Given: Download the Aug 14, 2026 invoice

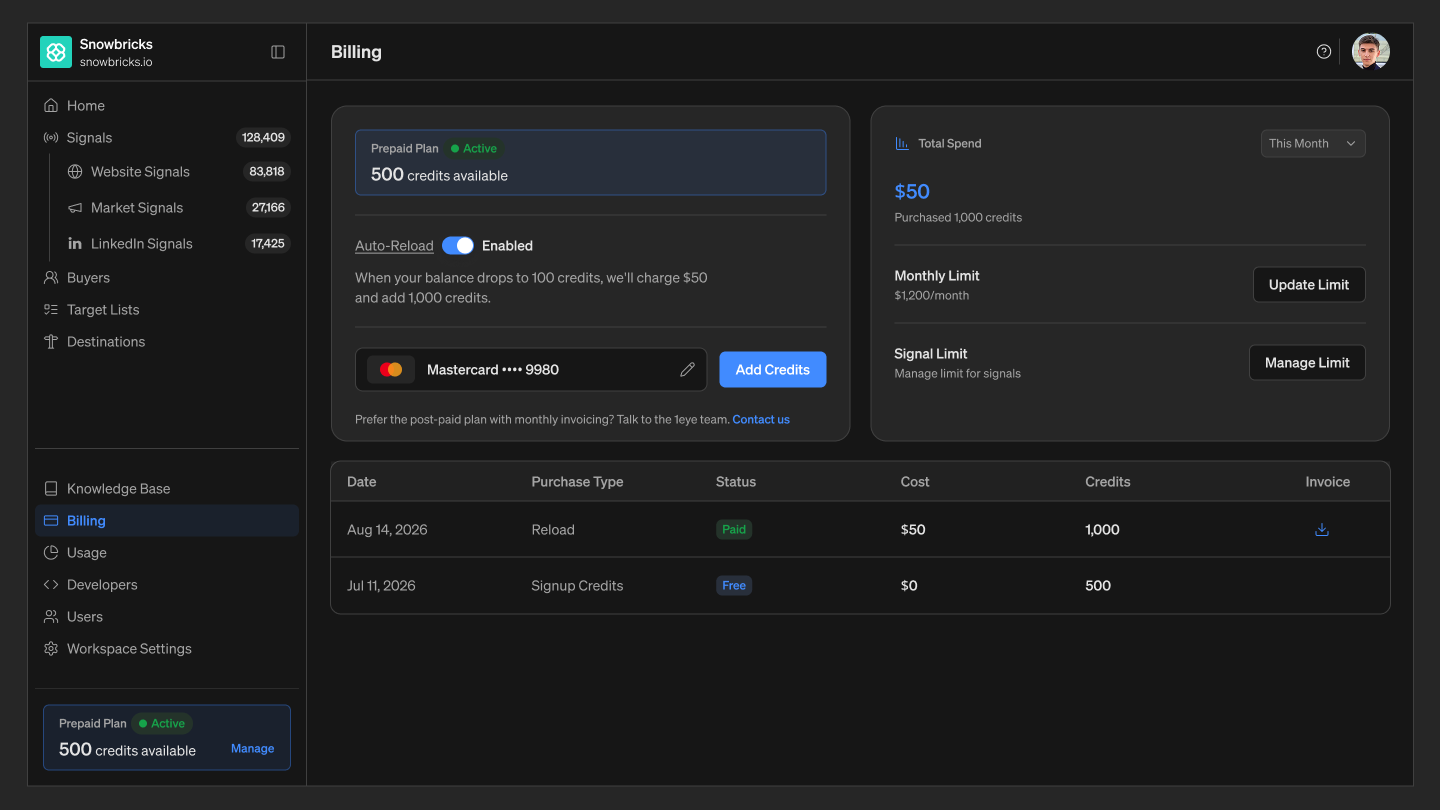Looking at the screenshot, I should click(1322, 530).
